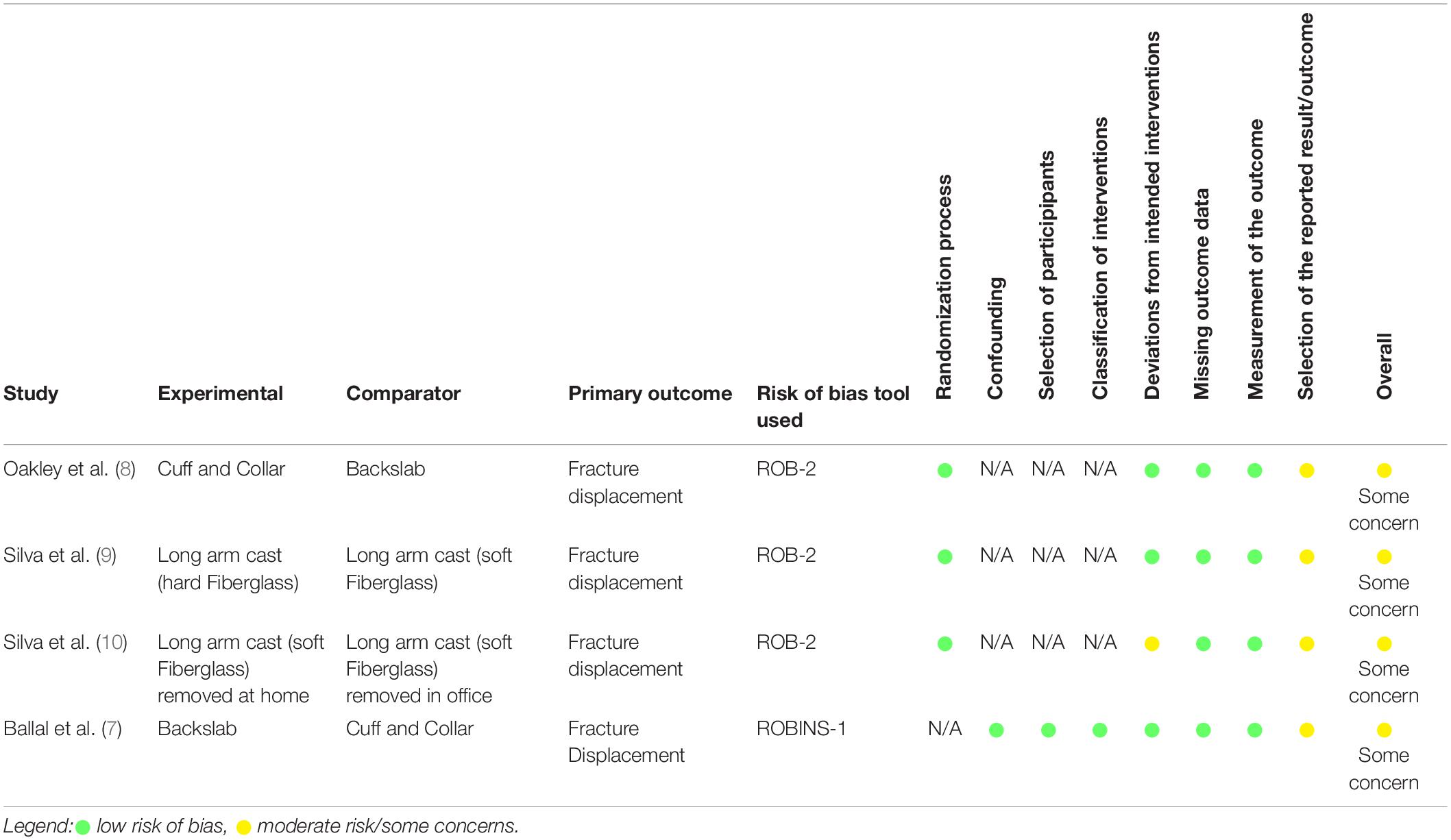The height and width of the screenshot is (840, 1451).
Task: Click the N/A Randomization cell for Ballal et al.
Action: [x=944, y=729]
